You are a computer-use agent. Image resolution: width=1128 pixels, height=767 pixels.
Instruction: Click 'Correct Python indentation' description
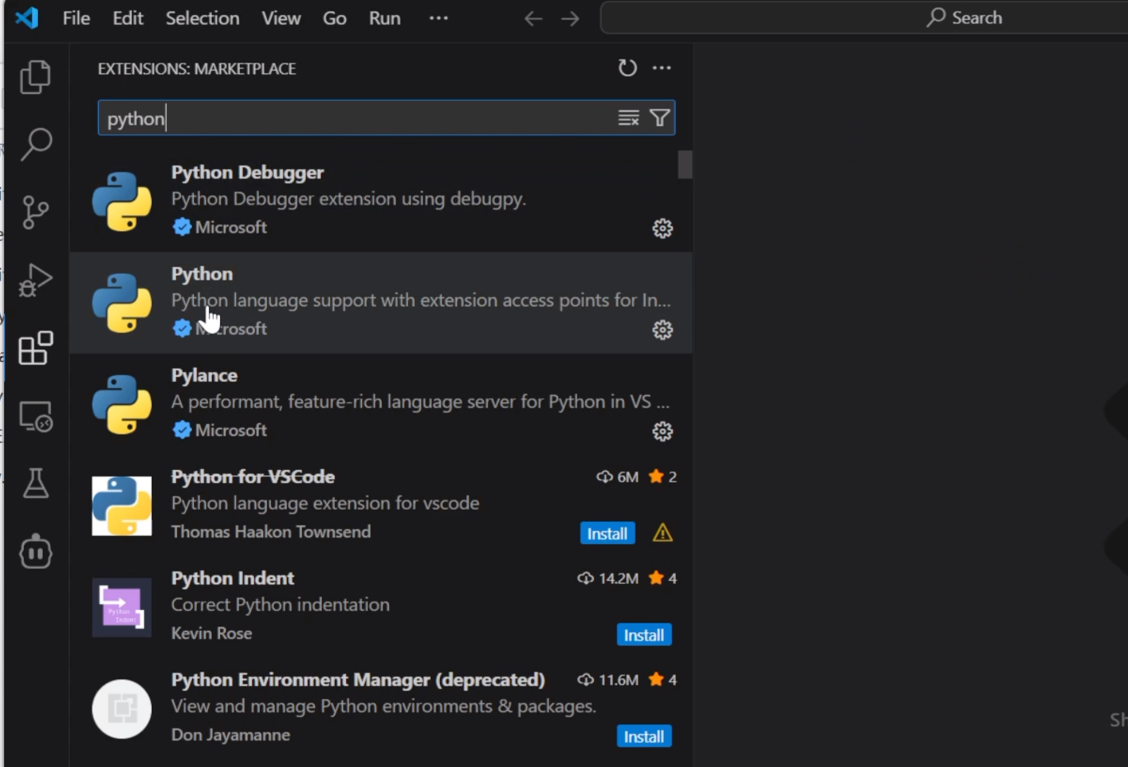point(281,604)
